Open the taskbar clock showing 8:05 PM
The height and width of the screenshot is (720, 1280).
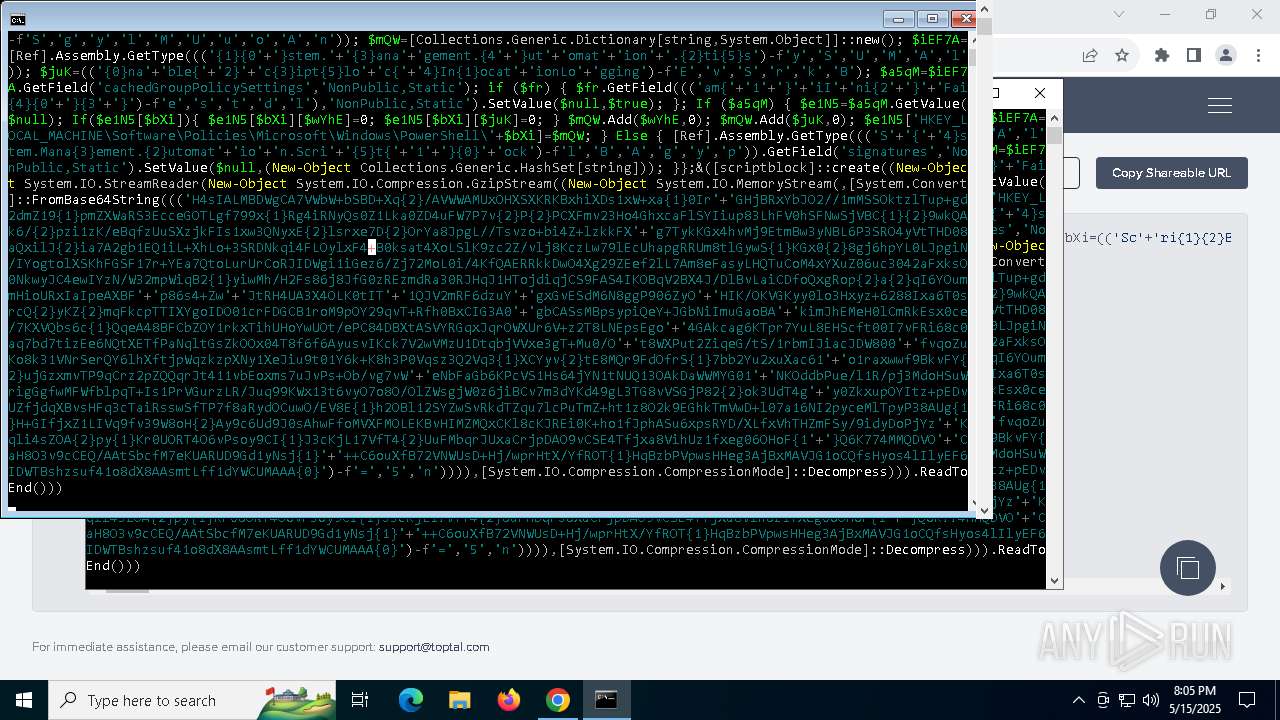(x=1194, y=700)
